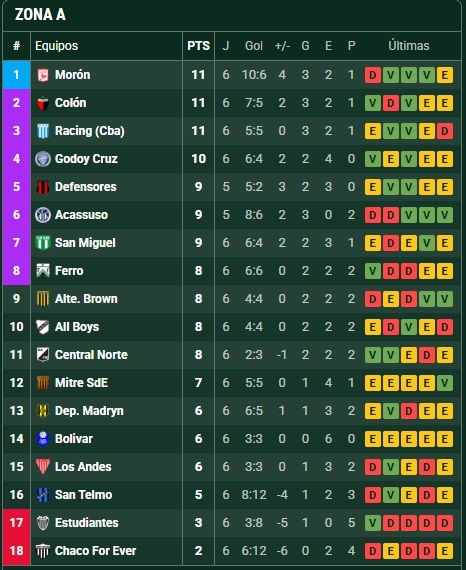
Task: Click the Colón team badge
Action: click(x=43, y=103)
